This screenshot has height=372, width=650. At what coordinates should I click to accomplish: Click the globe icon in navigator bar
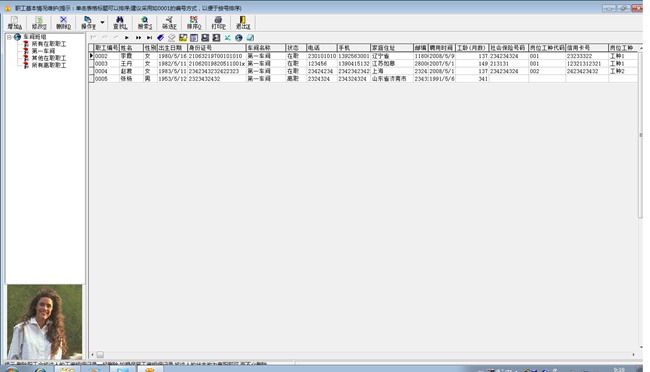tap(239, 38)
